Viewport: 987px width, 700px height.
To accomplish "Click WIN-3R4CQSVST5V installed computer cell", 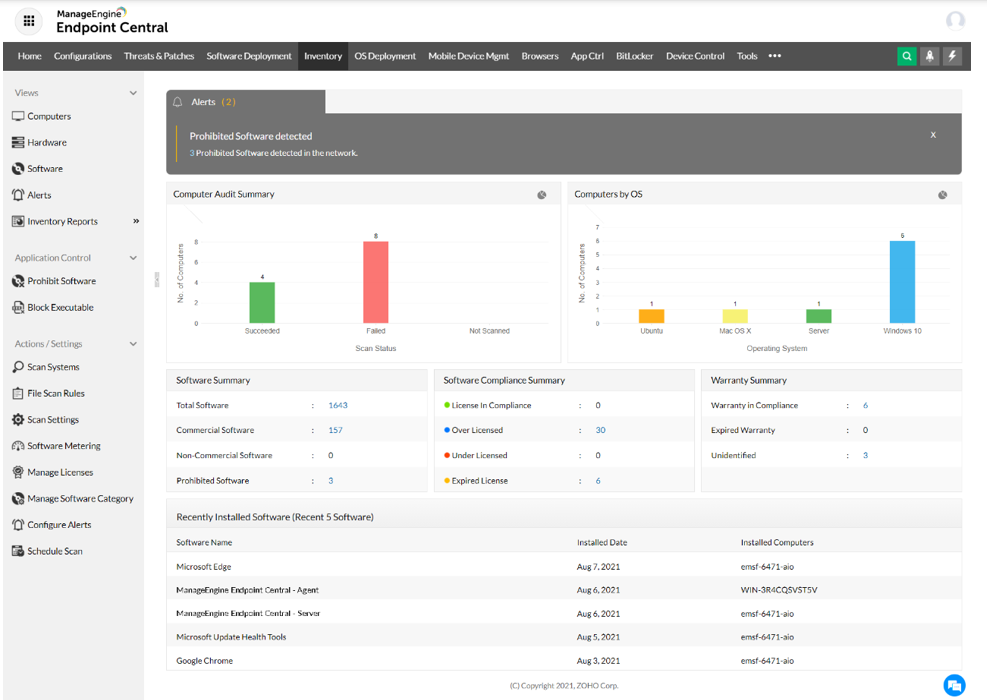I will pos(779,590).
